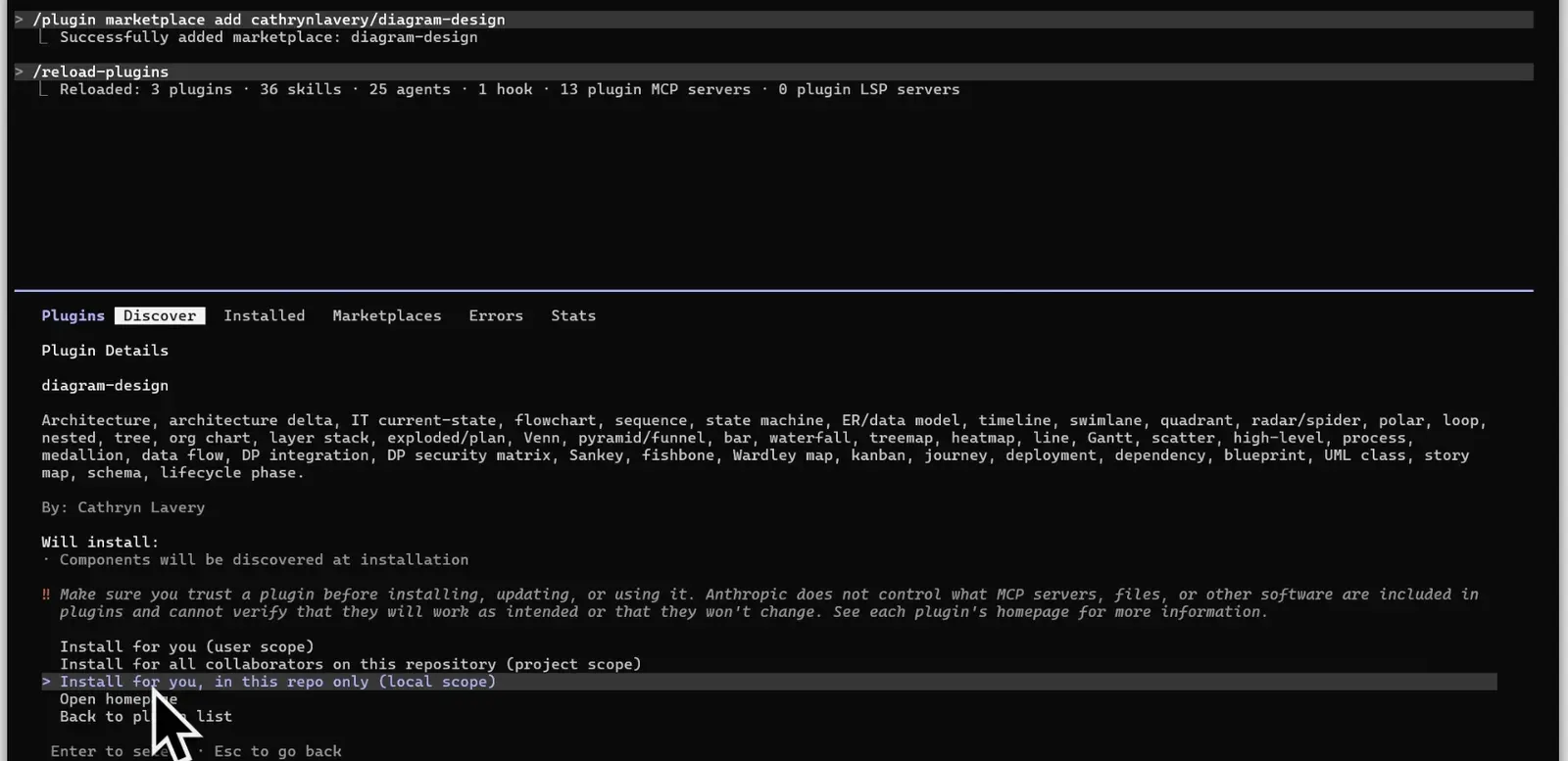Open the Marketplaces tab
Image resolution: width=1568 pixels, height=761 pixels.
click(x=386, y=315)
